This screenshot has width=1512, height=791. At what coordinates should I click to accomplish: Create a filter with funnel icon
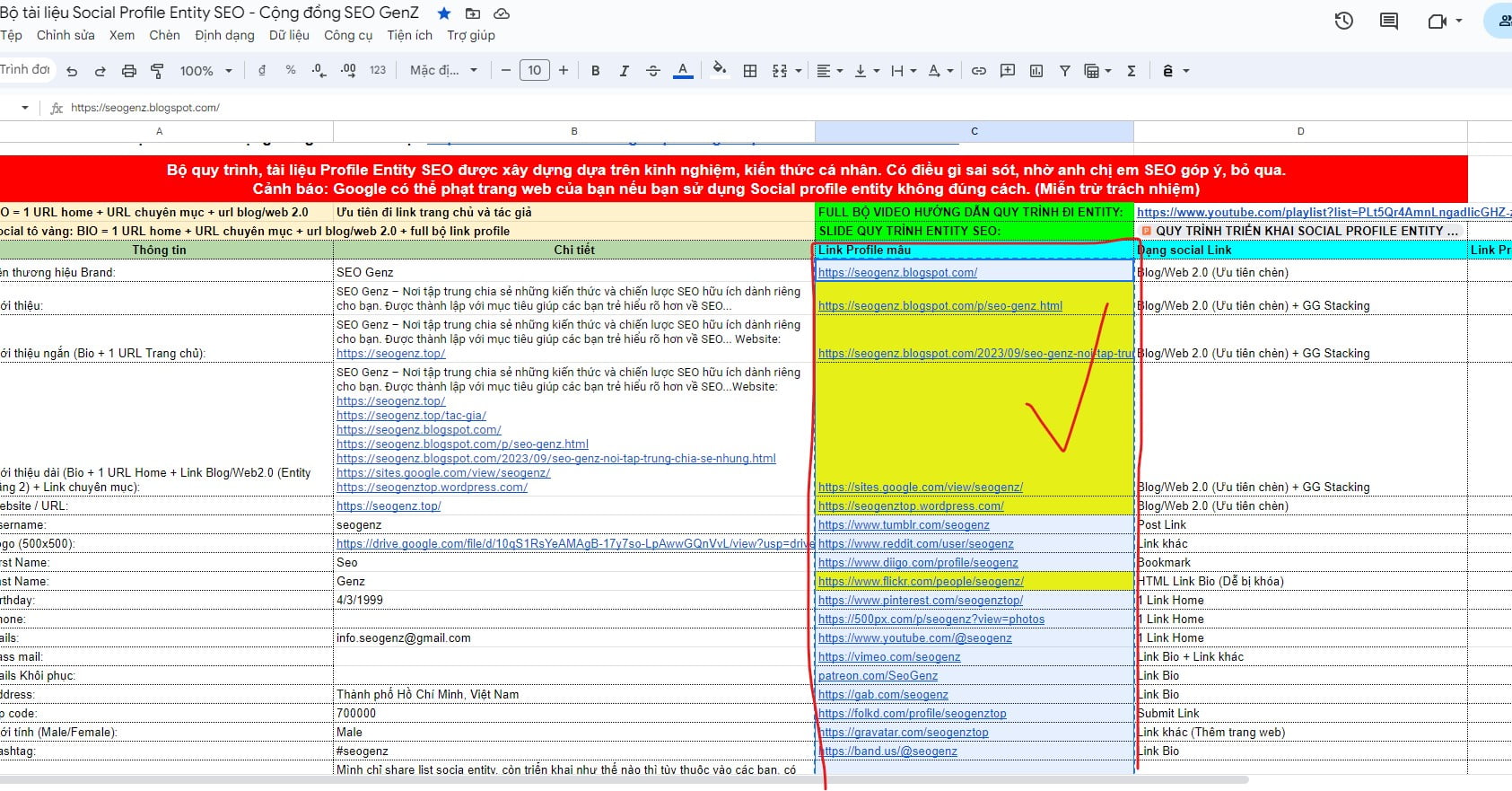tap(1065, 71)
